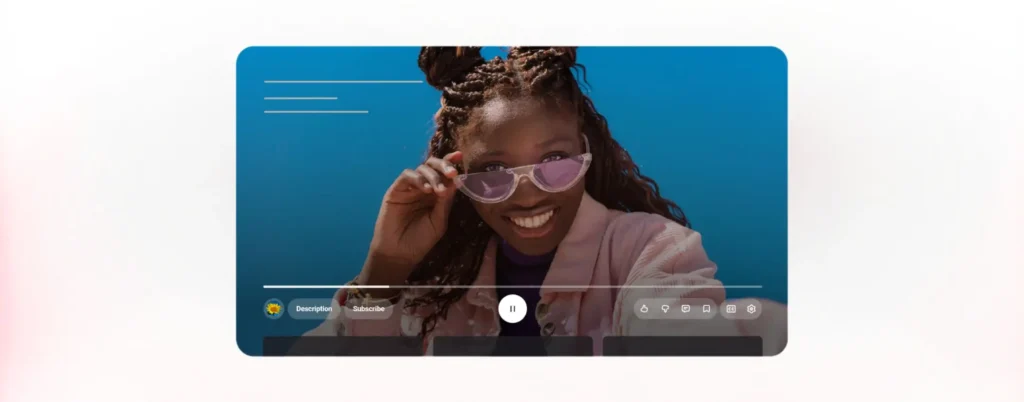Screen dimensions: 1024x402
Task: Open the left suggested video thumbnail
Action: tap(343, 346)
